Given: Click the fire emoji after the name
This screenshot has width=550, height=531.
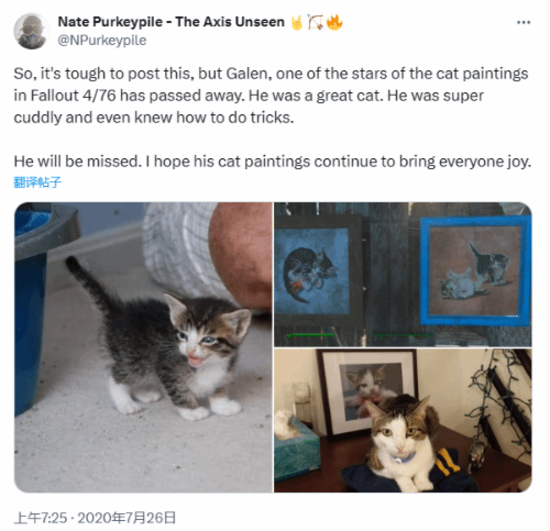Looking at the screenshot, I should click(334, 22).
